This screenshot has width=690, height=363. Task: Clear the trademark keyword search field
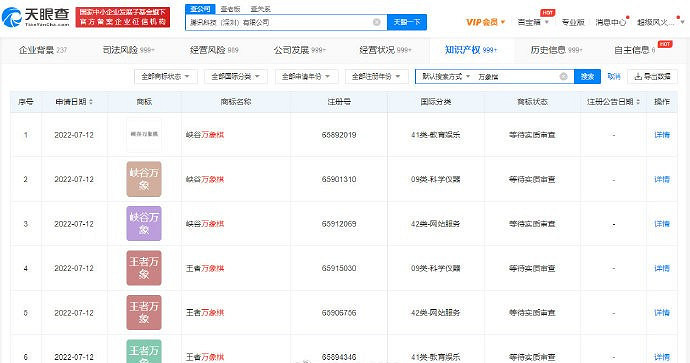point(563,77)
